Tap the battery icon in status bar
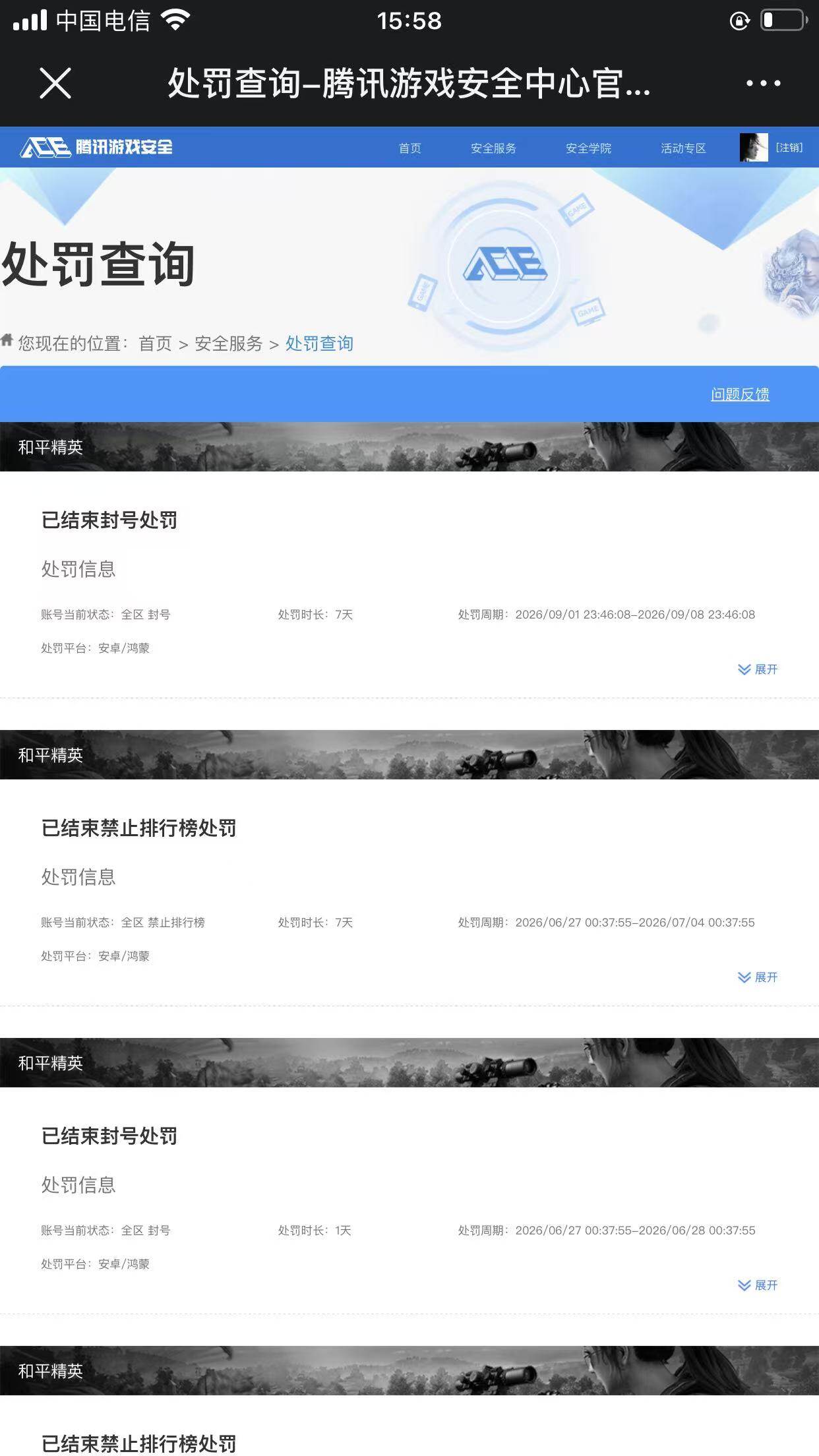819x1456 pixels. [784, 20]
